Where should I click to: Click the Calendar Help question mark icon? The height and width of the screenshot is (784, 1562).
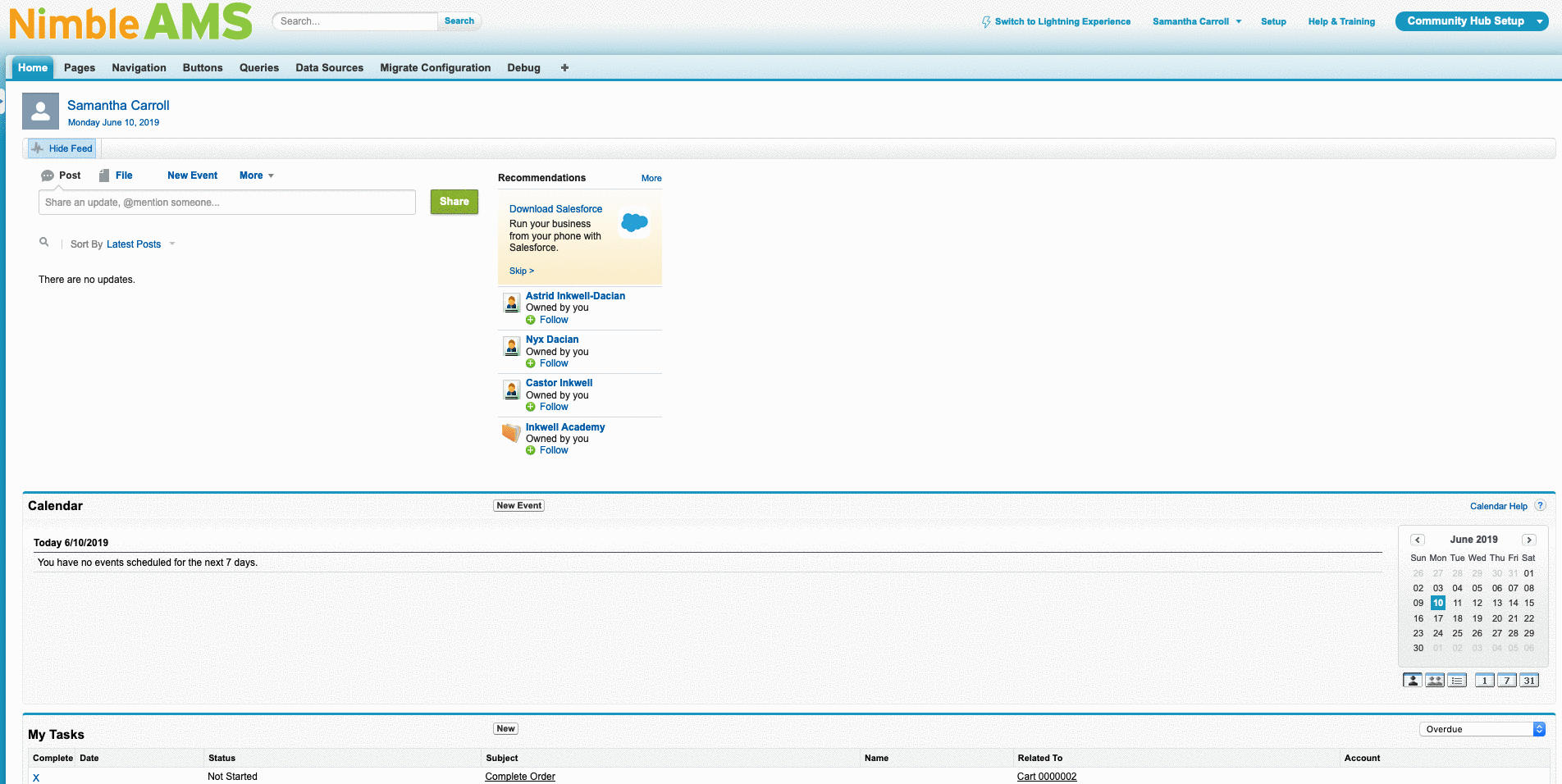[x=1540, y=506]
